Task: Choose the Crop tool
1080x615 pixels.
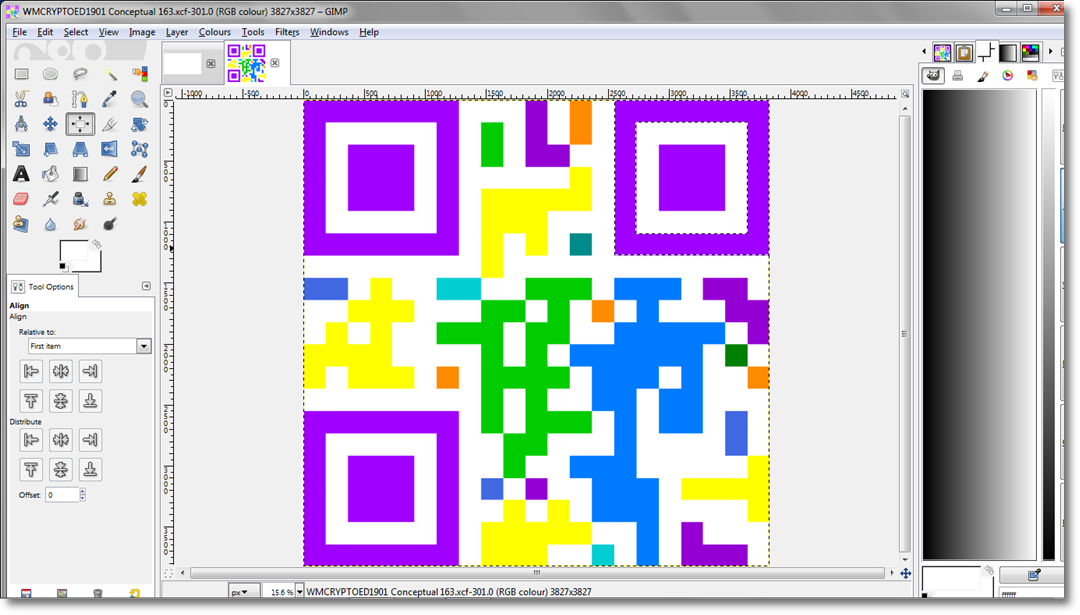Action: pos(110,124)
